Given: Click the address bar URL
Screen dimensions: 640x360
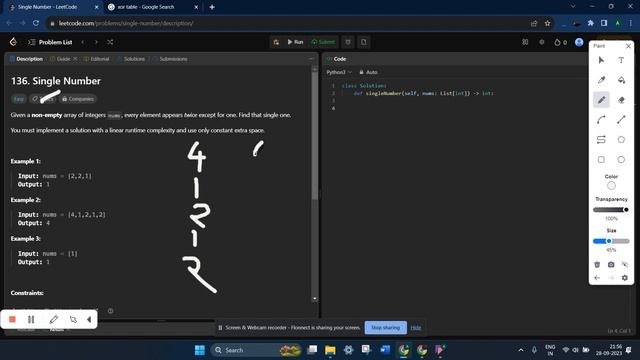Looking at the screenshot, I should 126,23.
